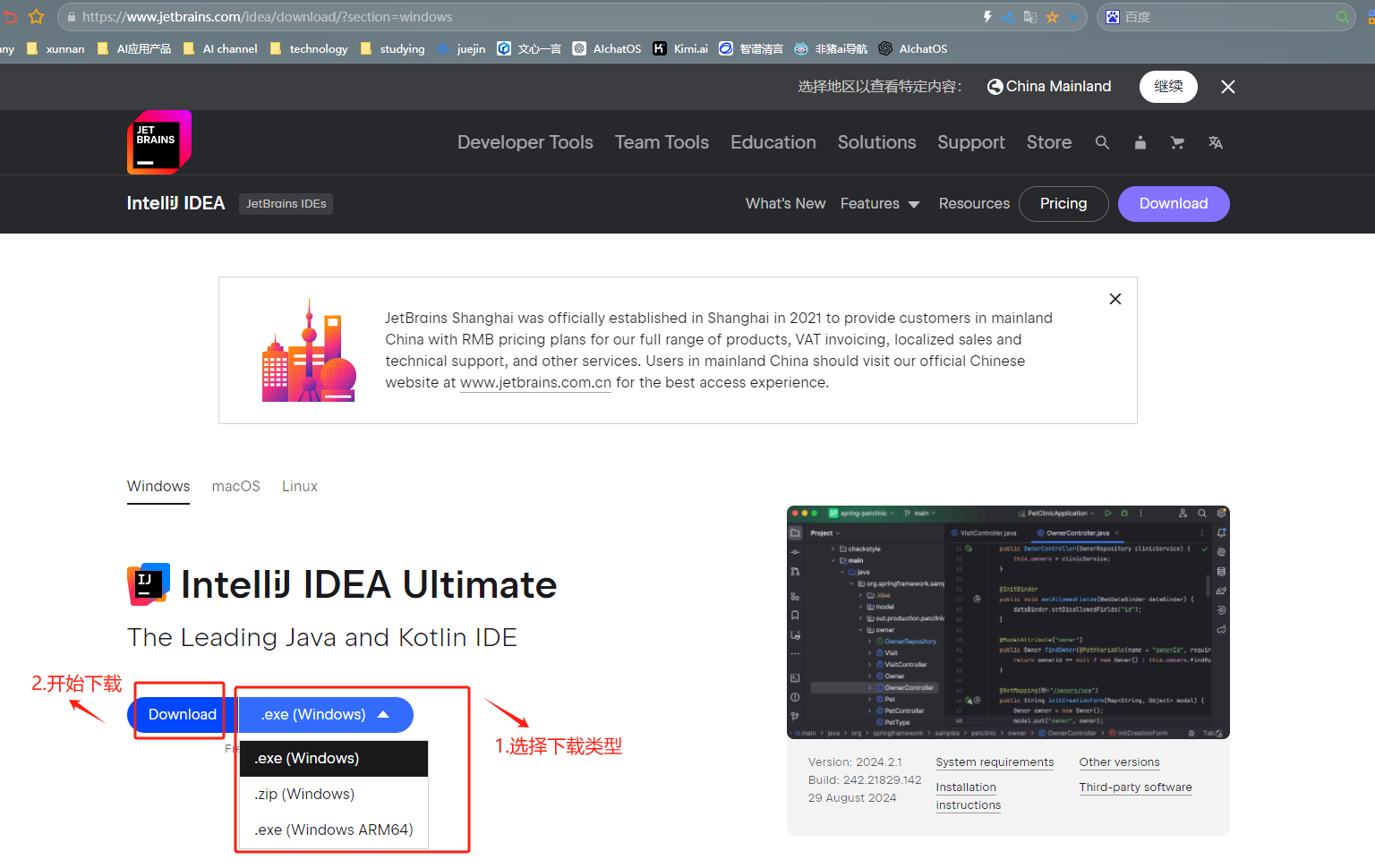Open the AI应用产品 bookmark folder
Screen dimensions: 1375x868
(x=133, y=48)
